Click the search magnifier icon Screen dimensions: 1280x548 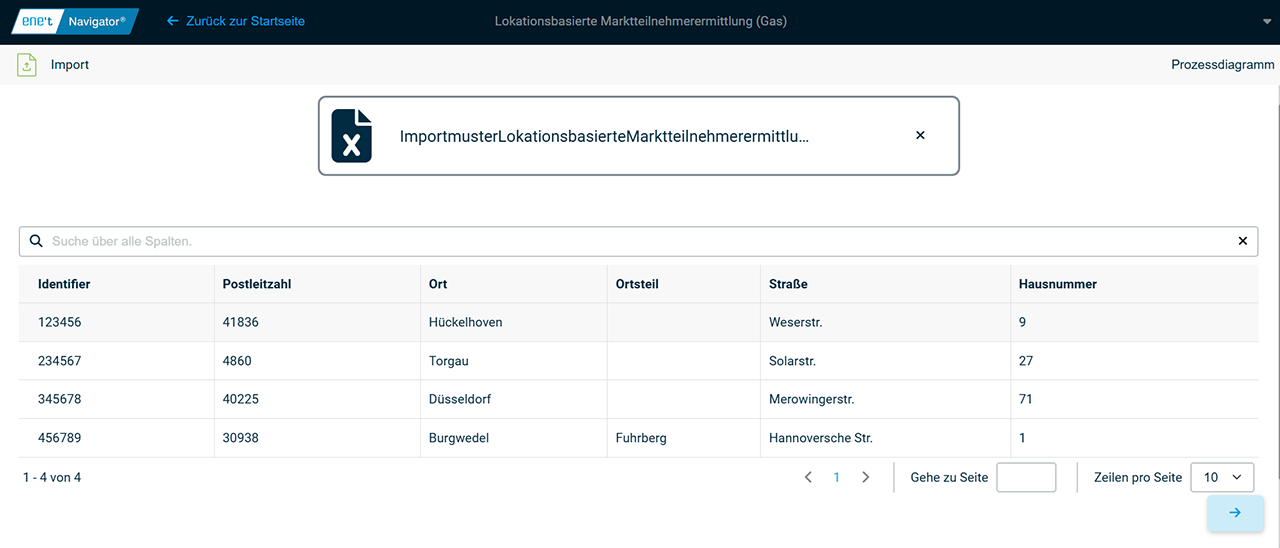click(x=36, y=241)
